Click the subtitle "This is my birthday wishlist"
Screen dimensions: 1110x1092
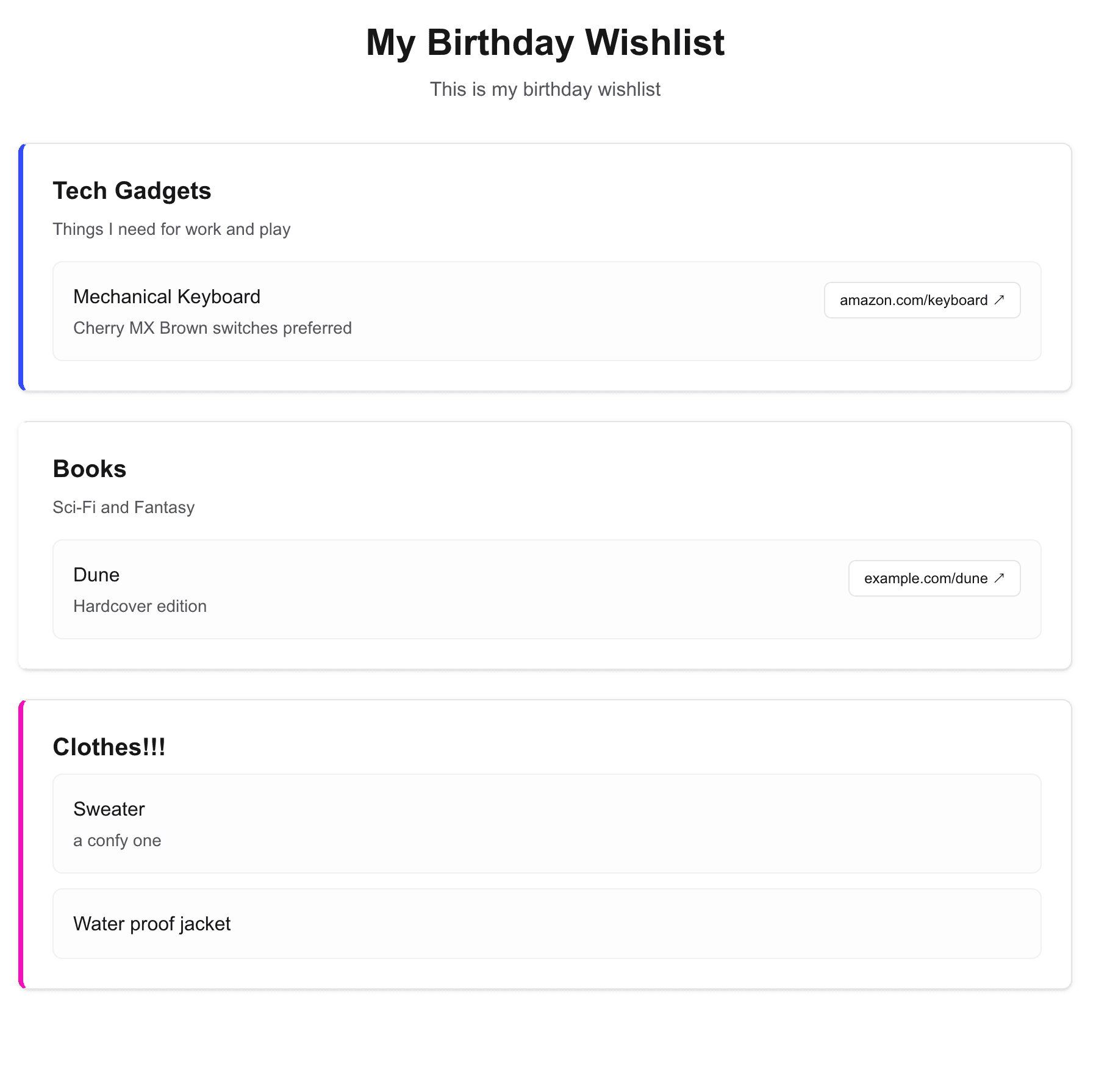pos(545,90)
